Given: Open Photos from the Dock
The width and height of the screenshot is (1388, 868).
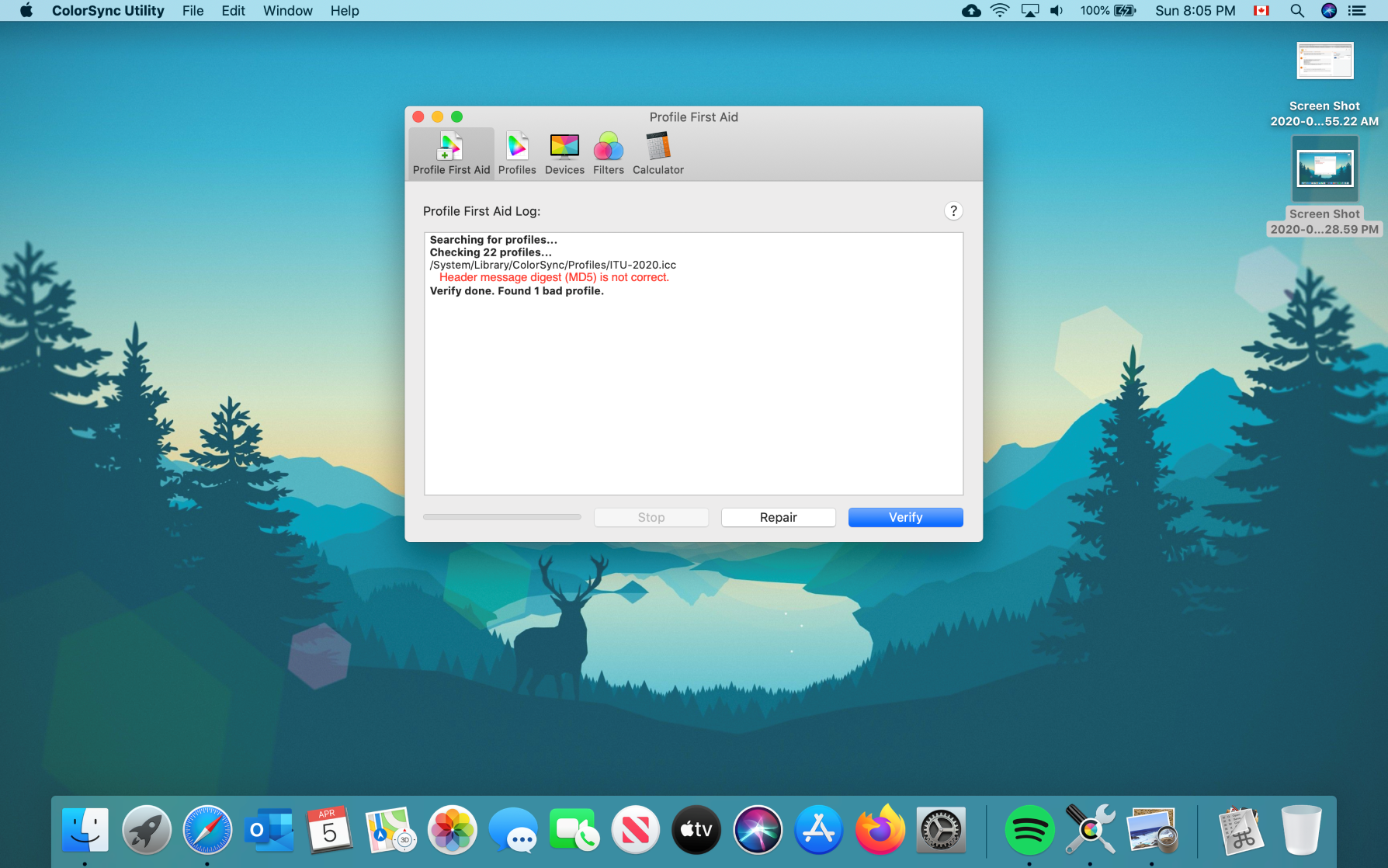Looking at the screenshot, I should pos(452,830).
